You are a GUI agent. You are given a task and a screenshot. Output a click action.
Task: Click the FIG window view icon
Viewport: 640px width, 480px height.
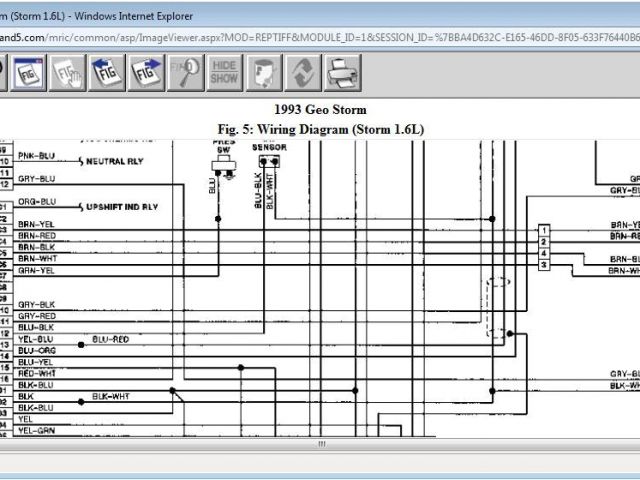31,73
